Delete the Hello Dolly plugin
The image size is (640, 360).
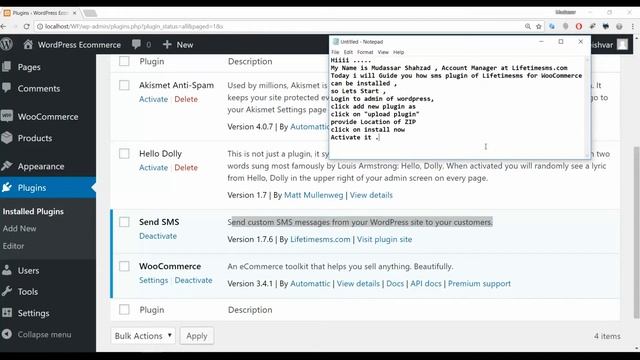point(186,167)
